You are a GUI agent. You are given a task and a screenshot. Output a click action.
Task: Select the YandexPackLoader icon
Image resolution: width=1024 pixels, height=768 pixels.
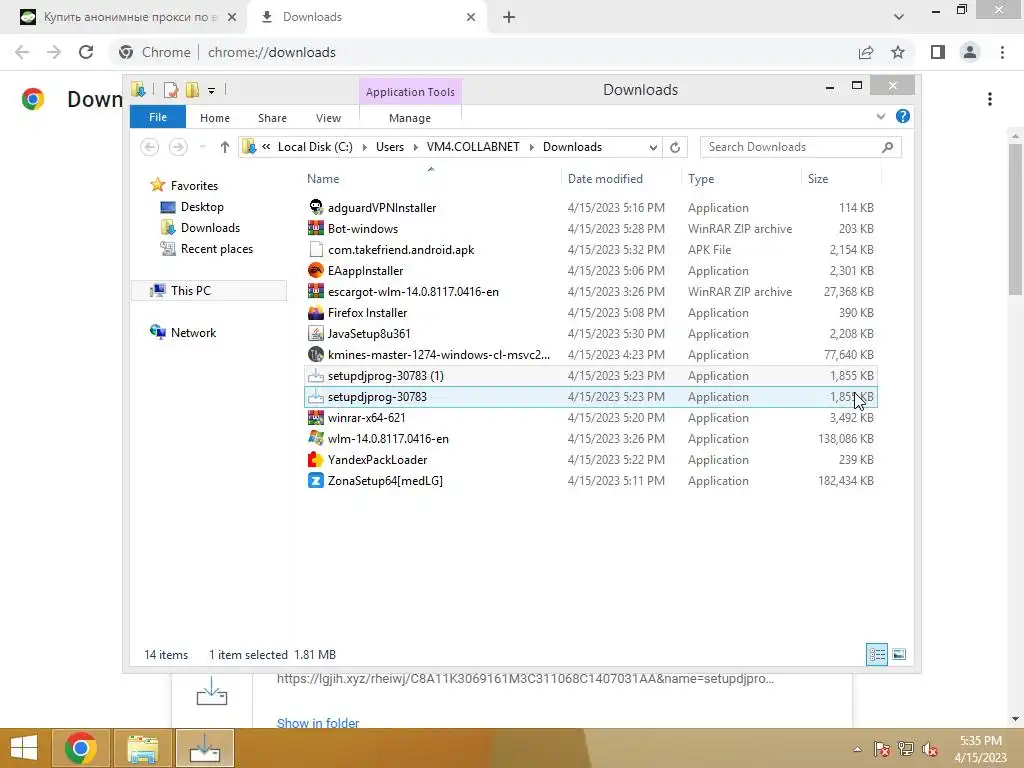click(x=316, y=460)
